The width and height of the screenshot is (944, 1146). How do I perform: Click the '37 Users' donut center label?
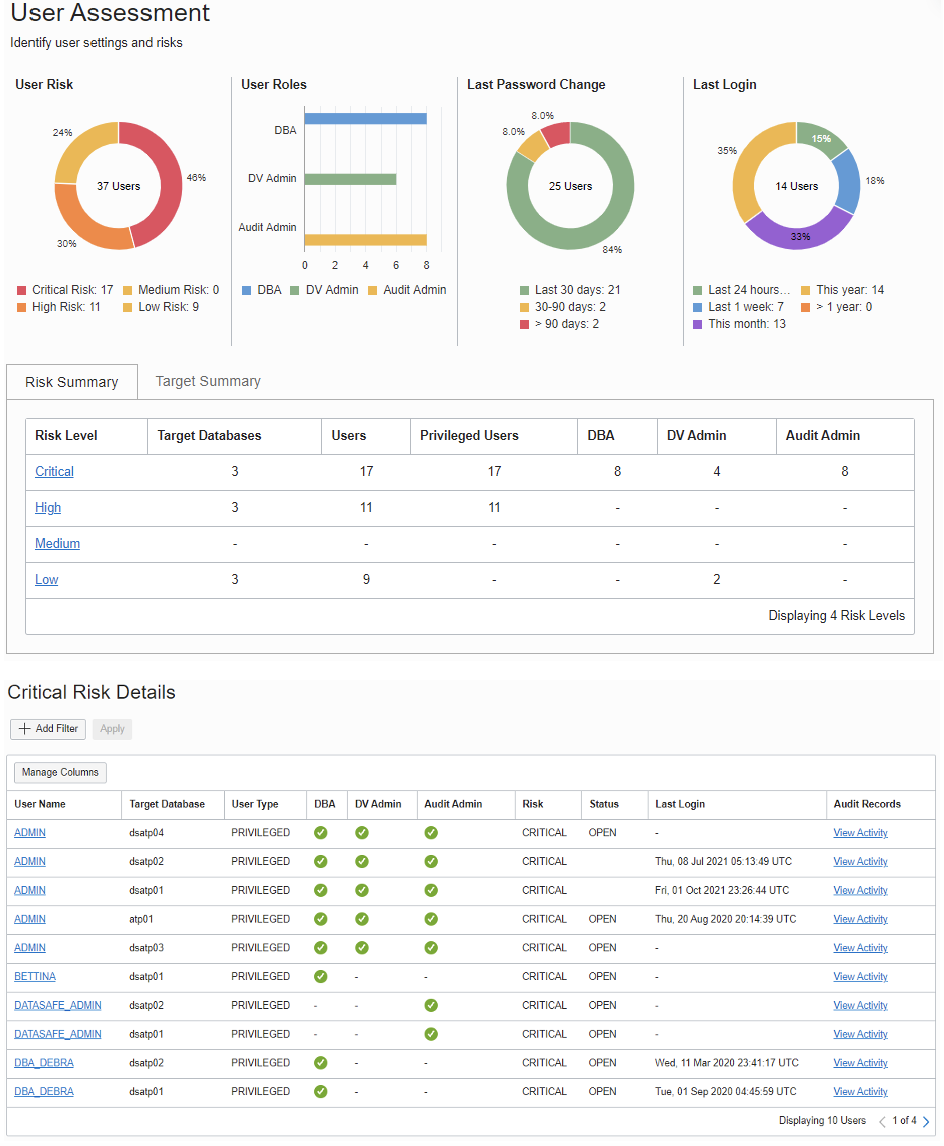coord(118,186)
